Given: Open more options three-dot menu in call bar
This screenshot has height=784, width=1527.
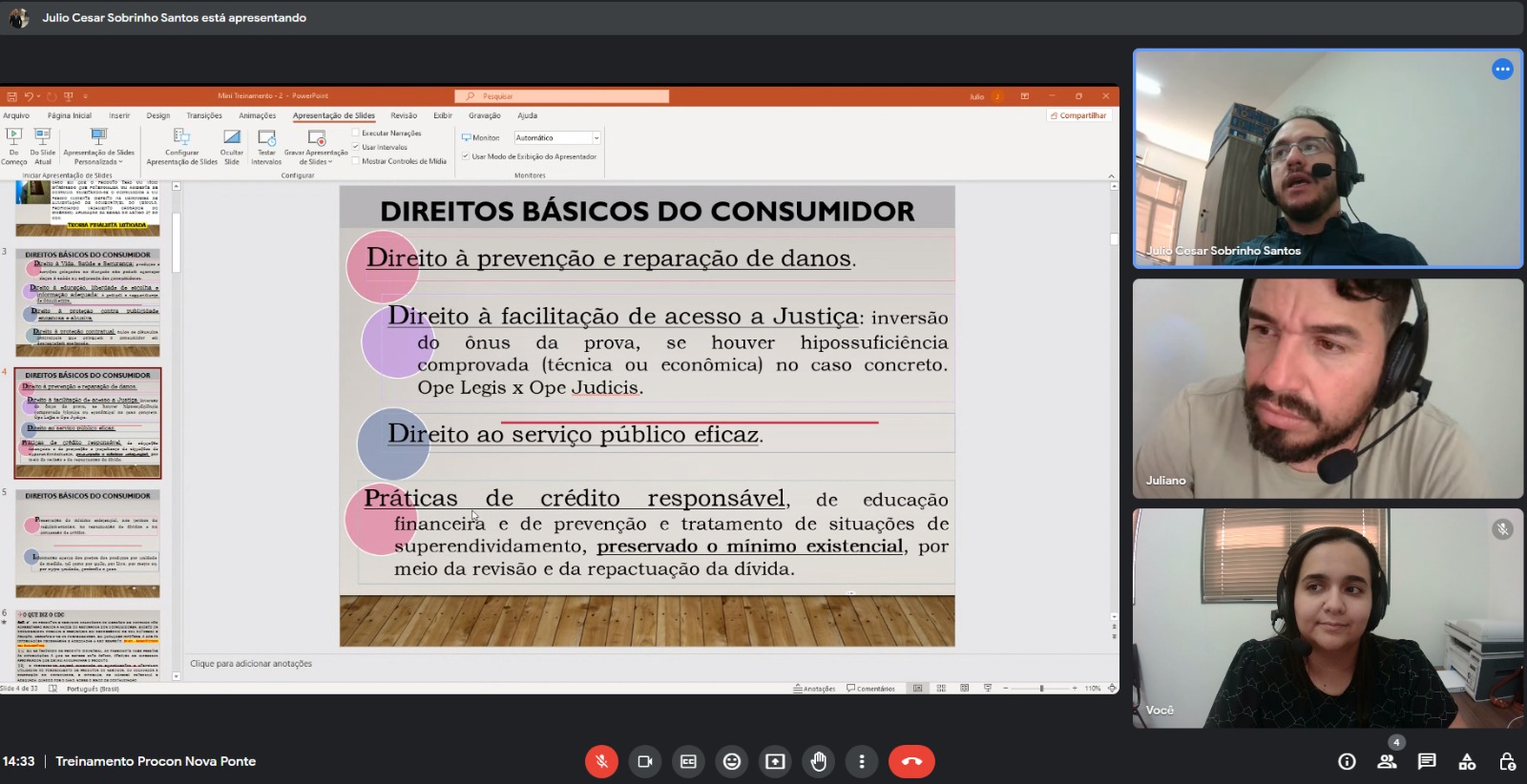Looking at the screenshot, I should 862,761.
